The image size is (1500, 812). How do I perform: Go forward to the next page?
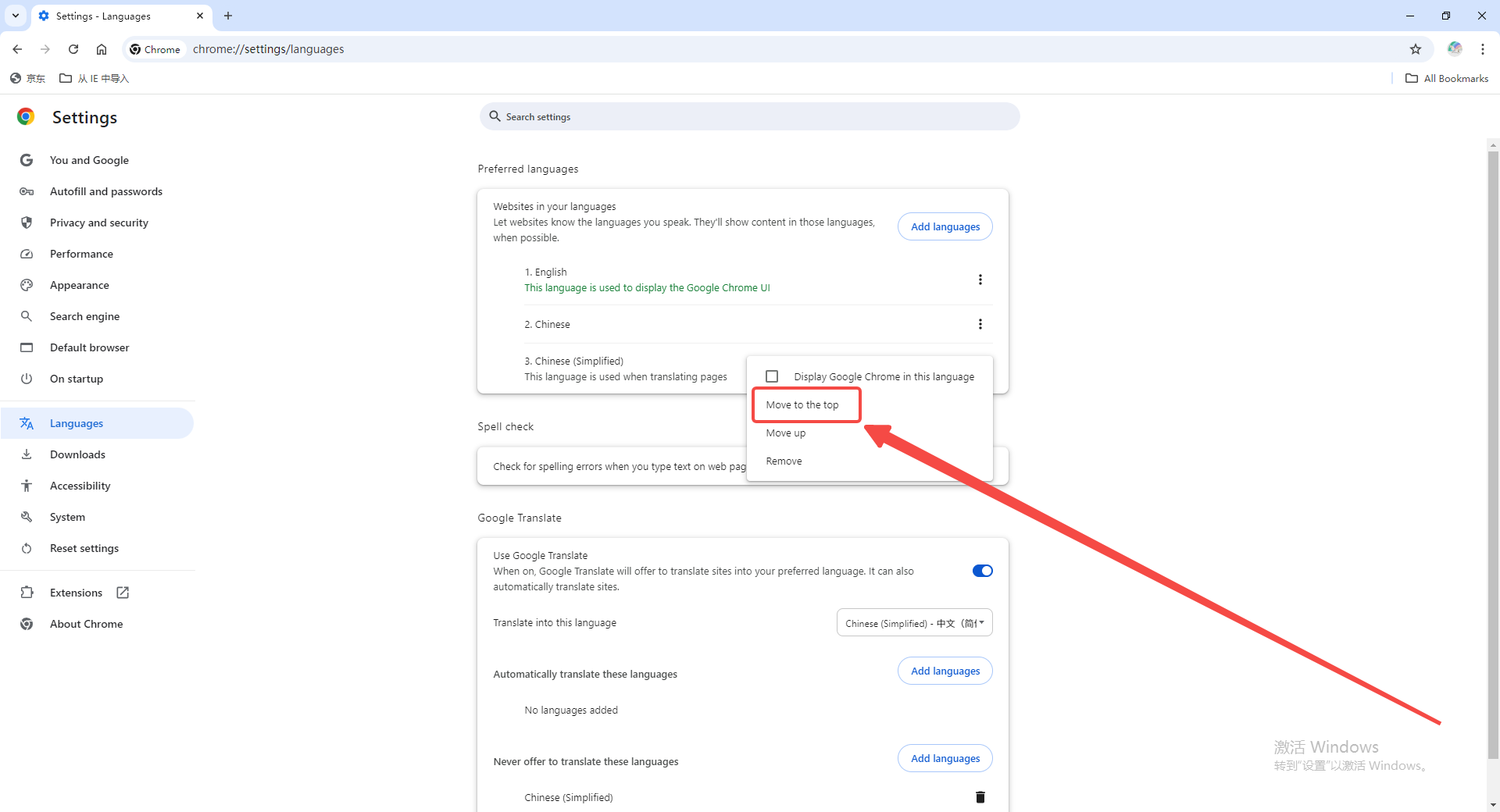coord(45,49)
